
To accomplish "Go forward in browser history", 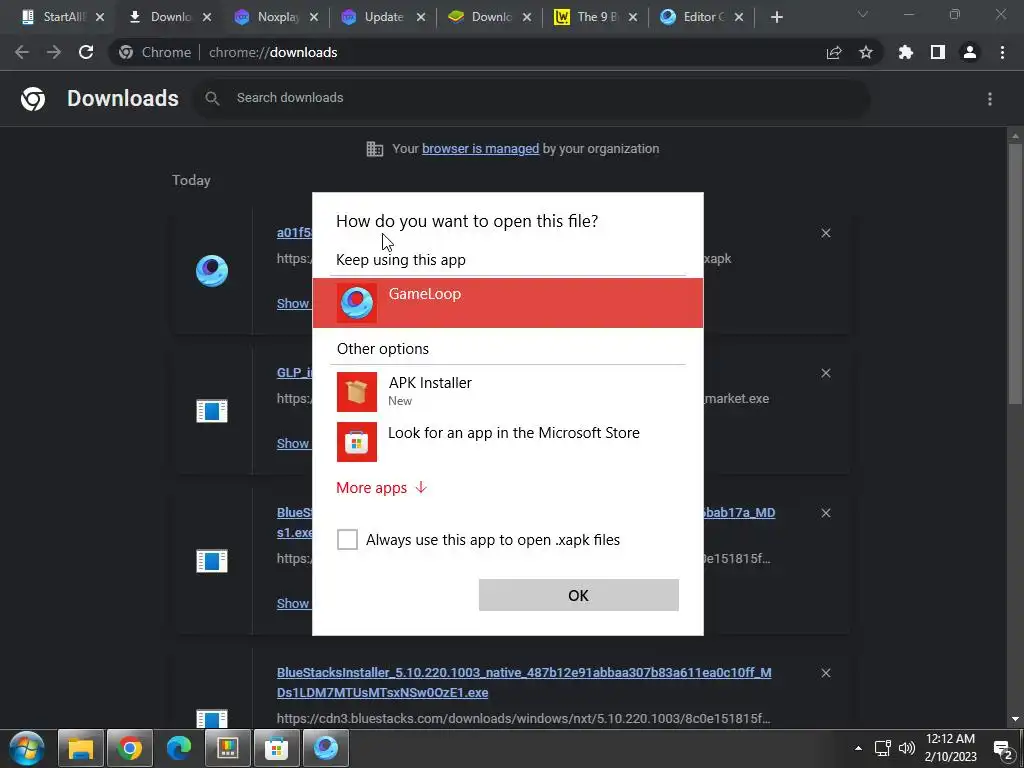I will 54,52.
